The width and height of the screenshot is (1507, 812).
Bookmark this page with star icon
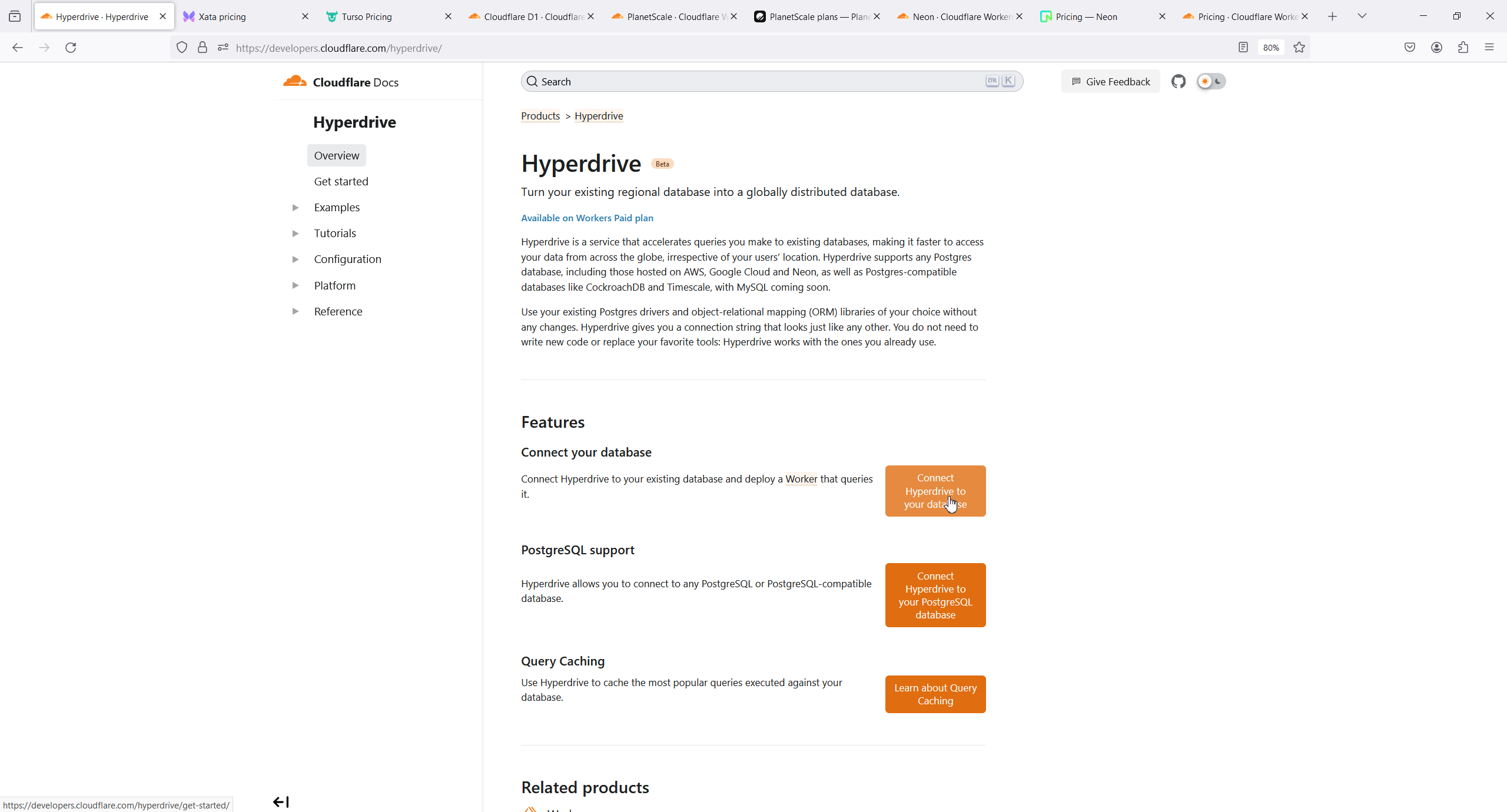(x=1299, y=48)
